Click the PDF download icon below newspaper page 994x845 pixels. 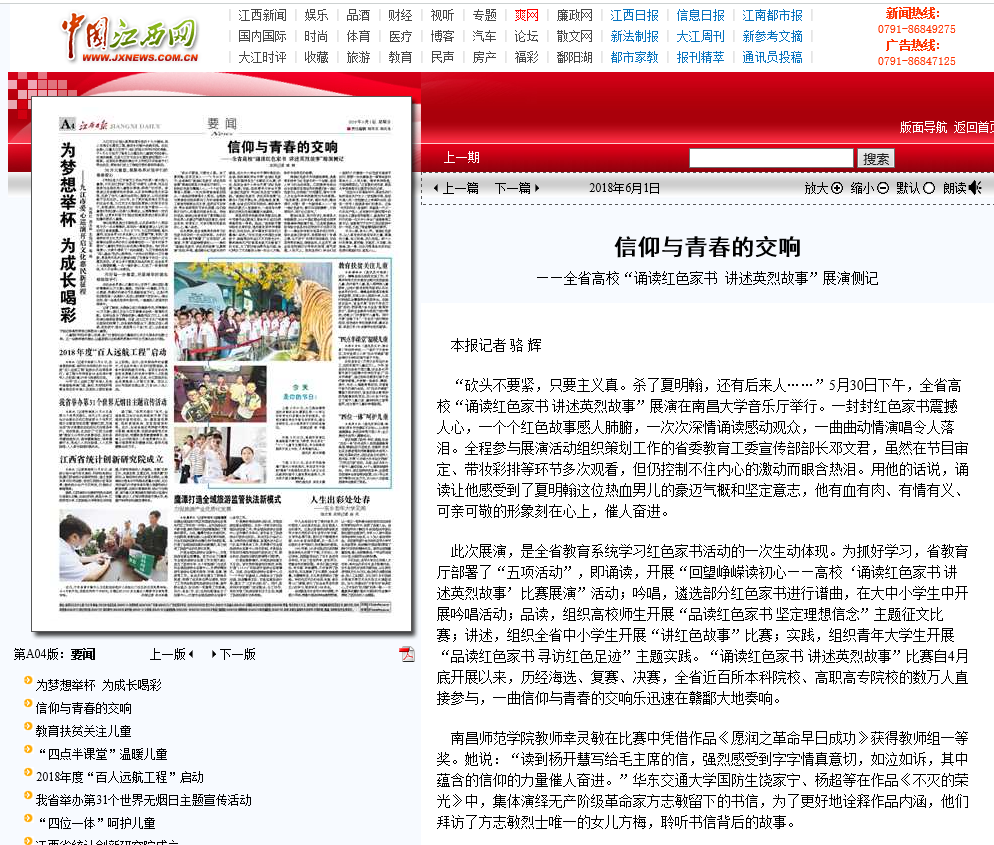[x=407, y=654]
